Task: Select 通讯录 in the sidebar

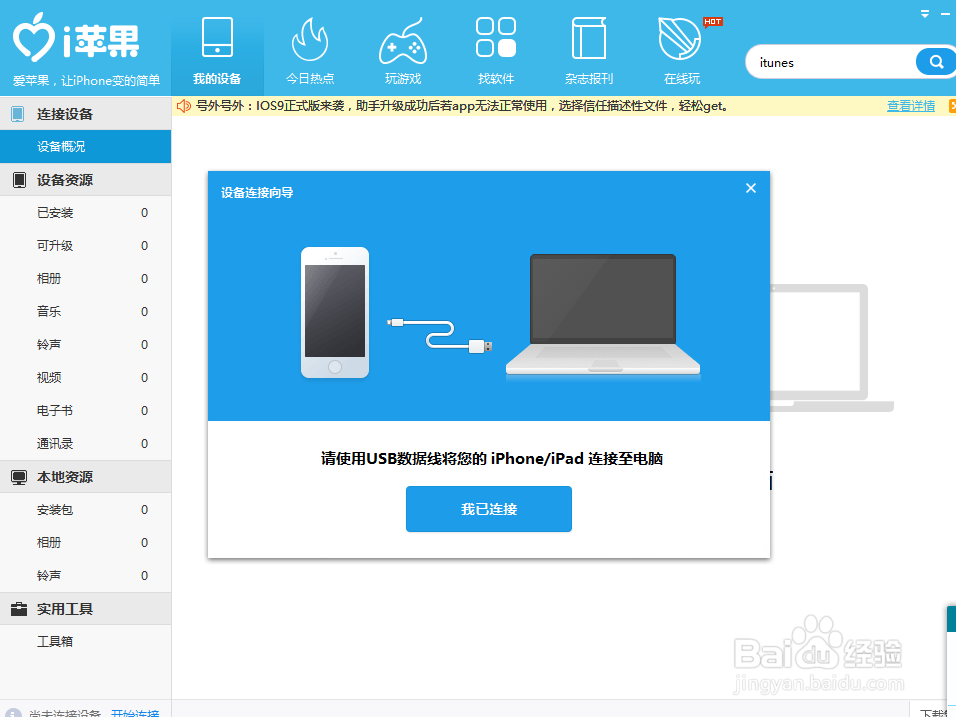Action: pos(85,443)
